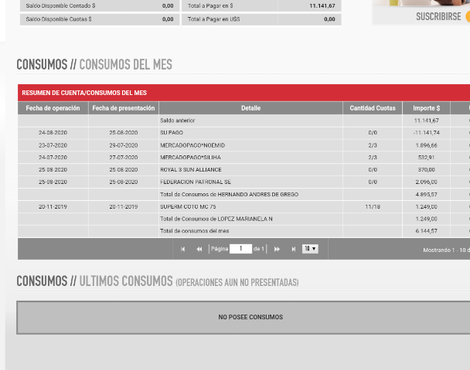Screen dimensions: 470x370
Task: Click the SUSCRIBIRSE button
Action: click(438, 16)
